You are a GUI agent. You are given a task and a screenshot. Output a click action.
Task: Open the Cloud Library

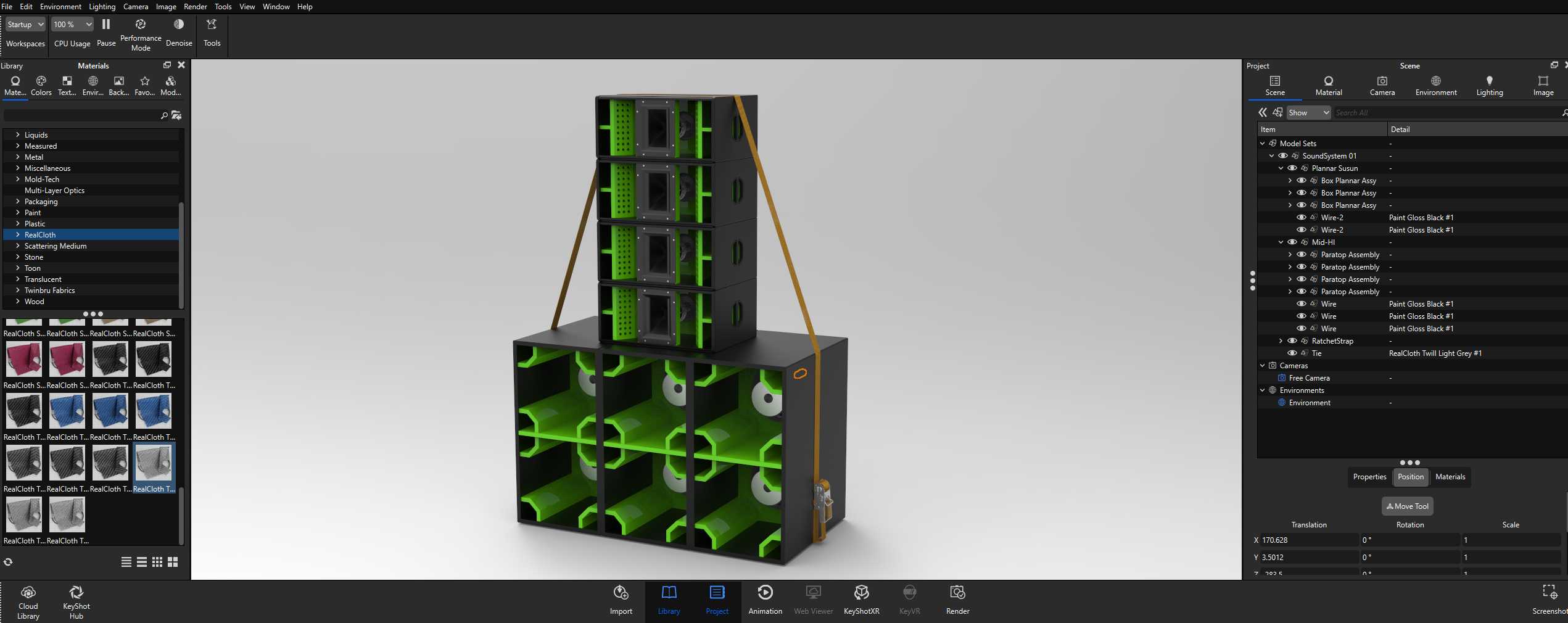(x=28, y=602)
